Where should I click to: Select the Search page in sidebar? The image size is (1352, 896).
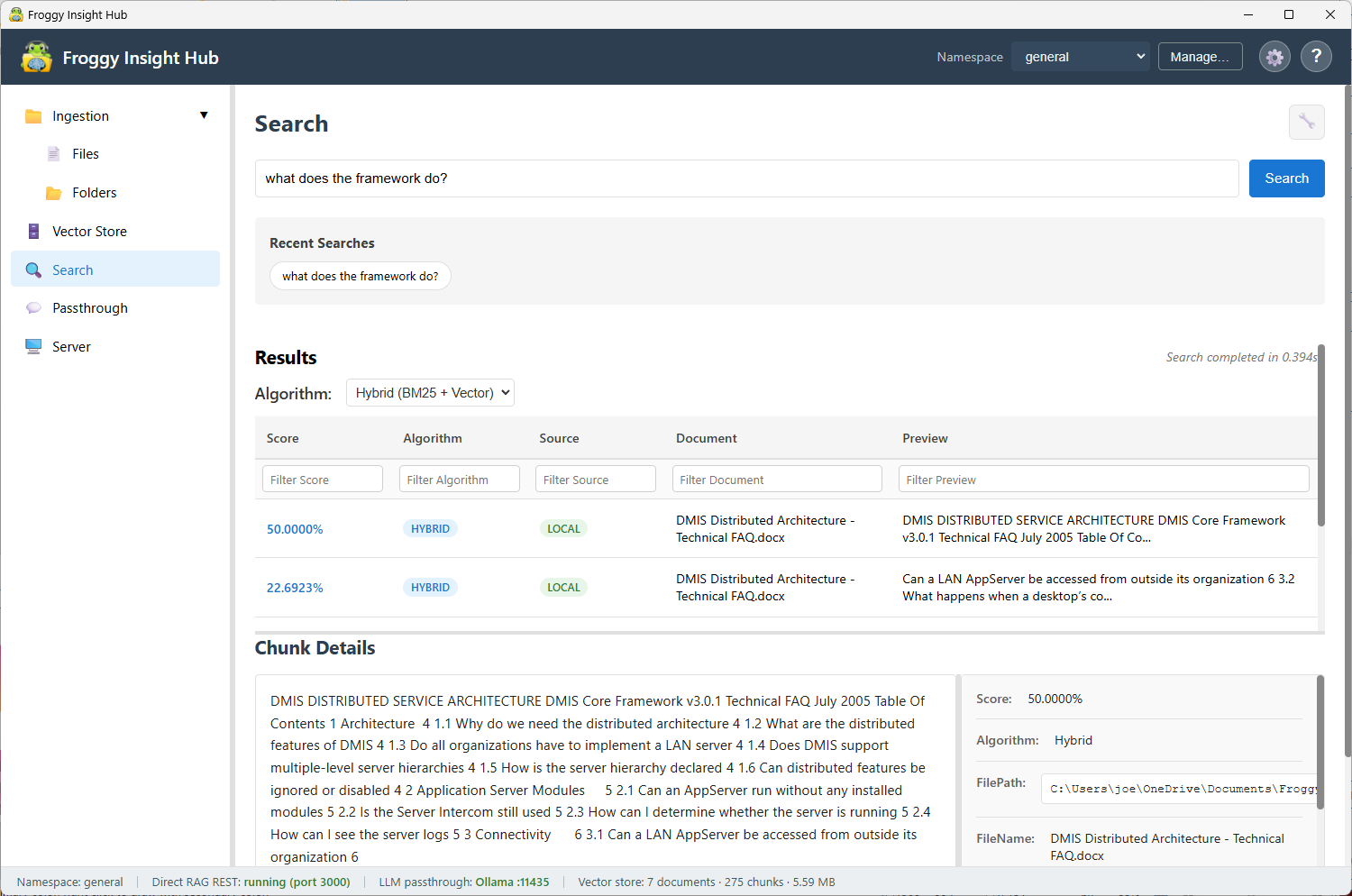[115, 270]
